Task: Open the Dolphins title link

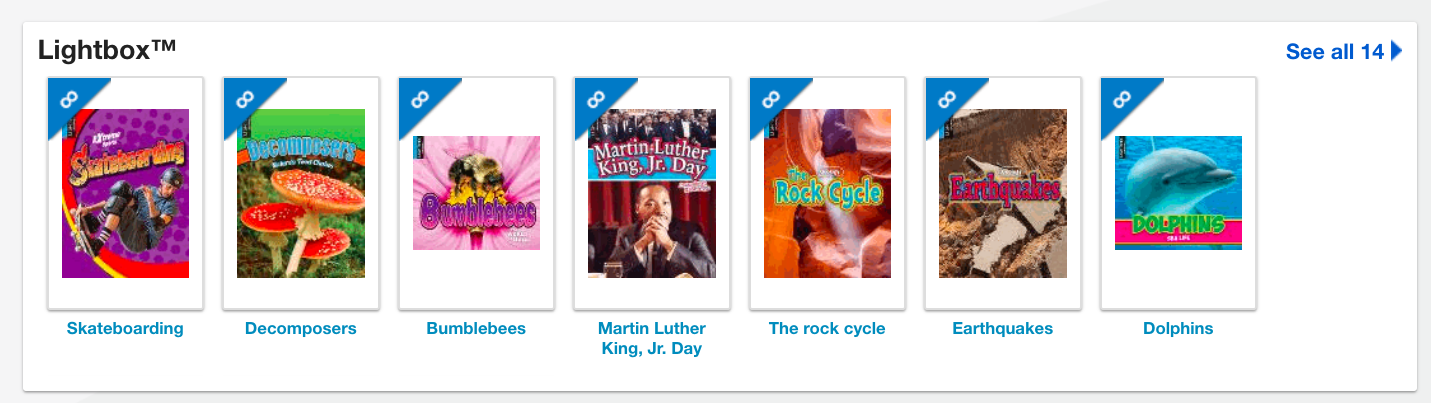Action: [x=1178, y=328]
